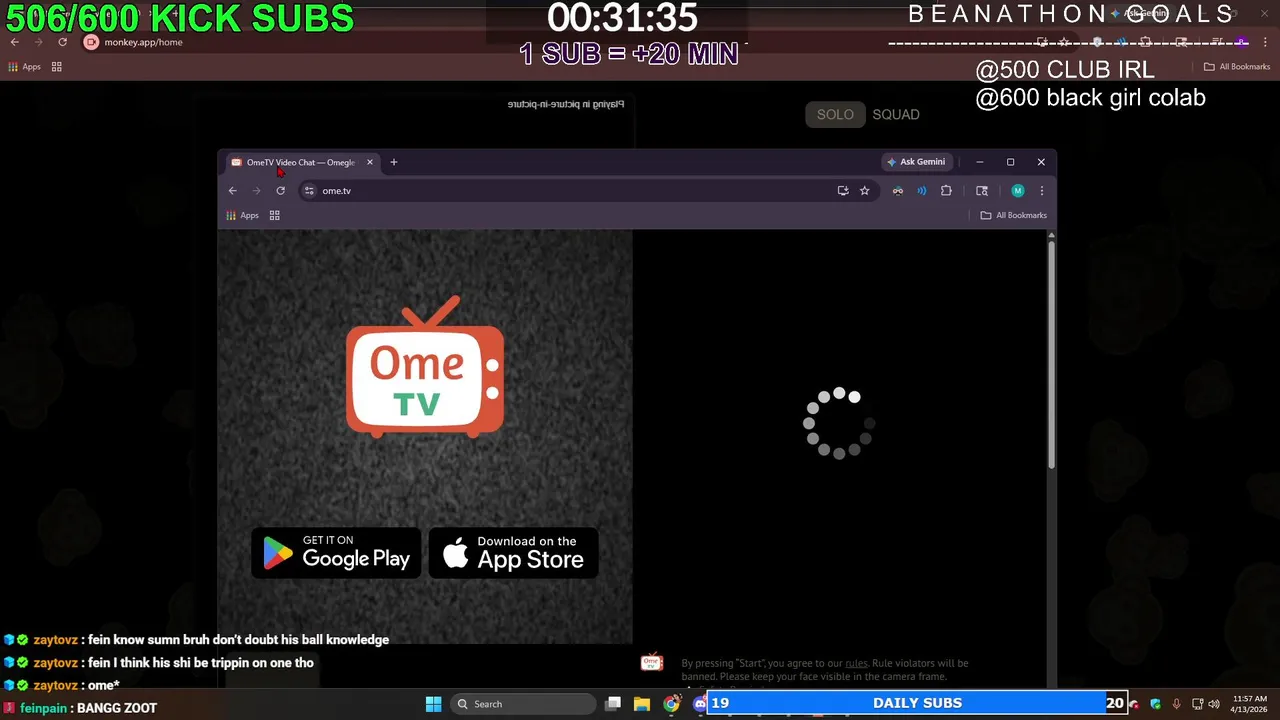Go back in the OmeTV browser window
1280x720 pixels.
(233, 191)
